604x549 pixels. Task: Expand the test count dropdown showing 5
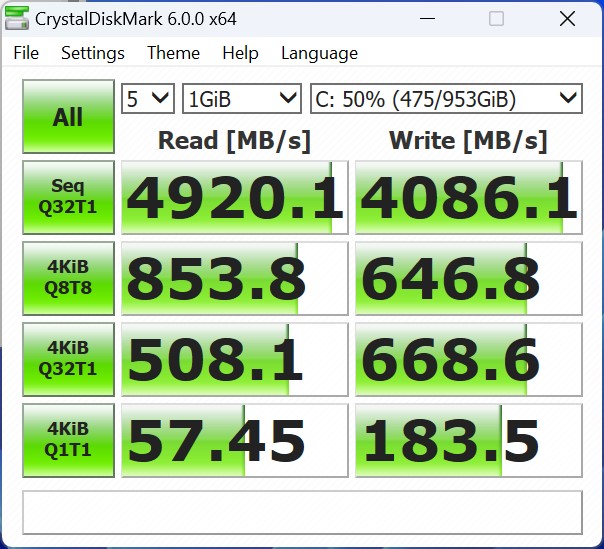(148, 99)
